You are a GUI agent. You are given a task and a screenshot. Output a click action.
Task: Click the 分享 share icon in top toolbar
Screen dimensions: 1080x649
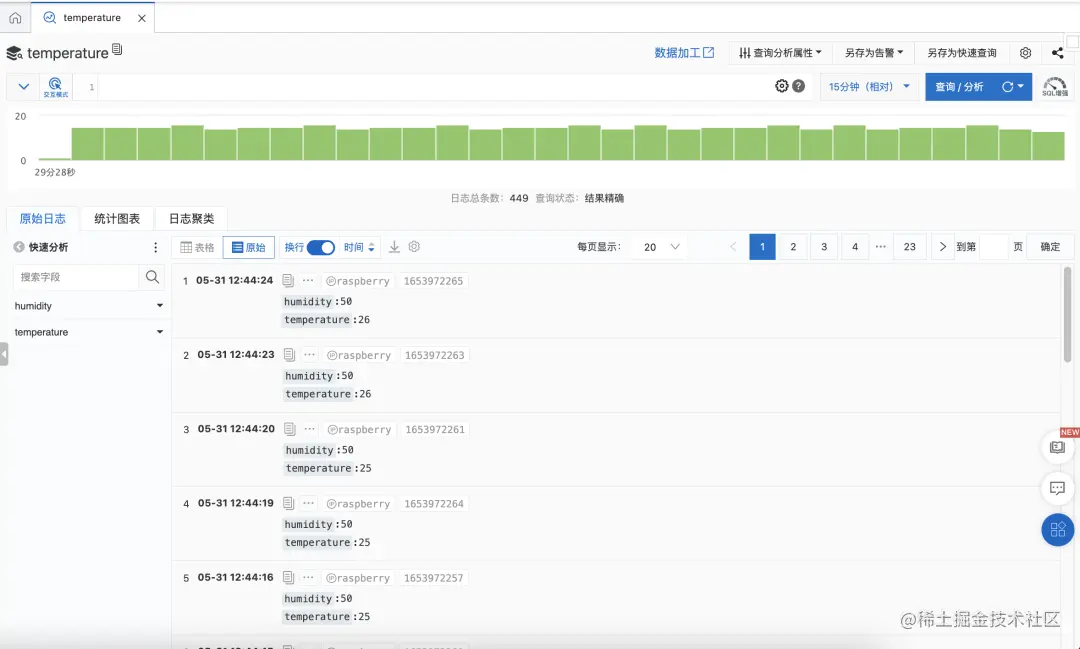[x=1057, y=52]
